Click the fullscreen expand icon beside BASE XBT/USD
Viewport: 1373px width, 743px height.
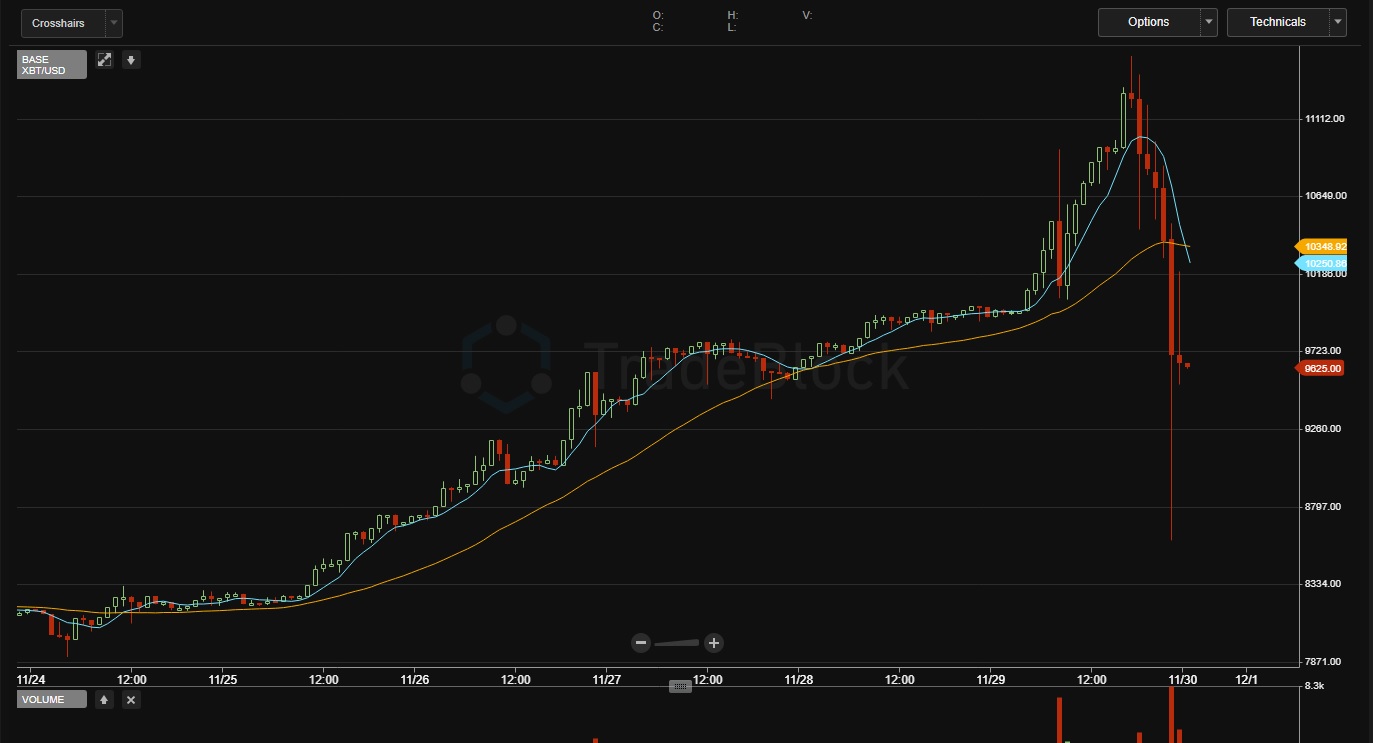(105, 60)
